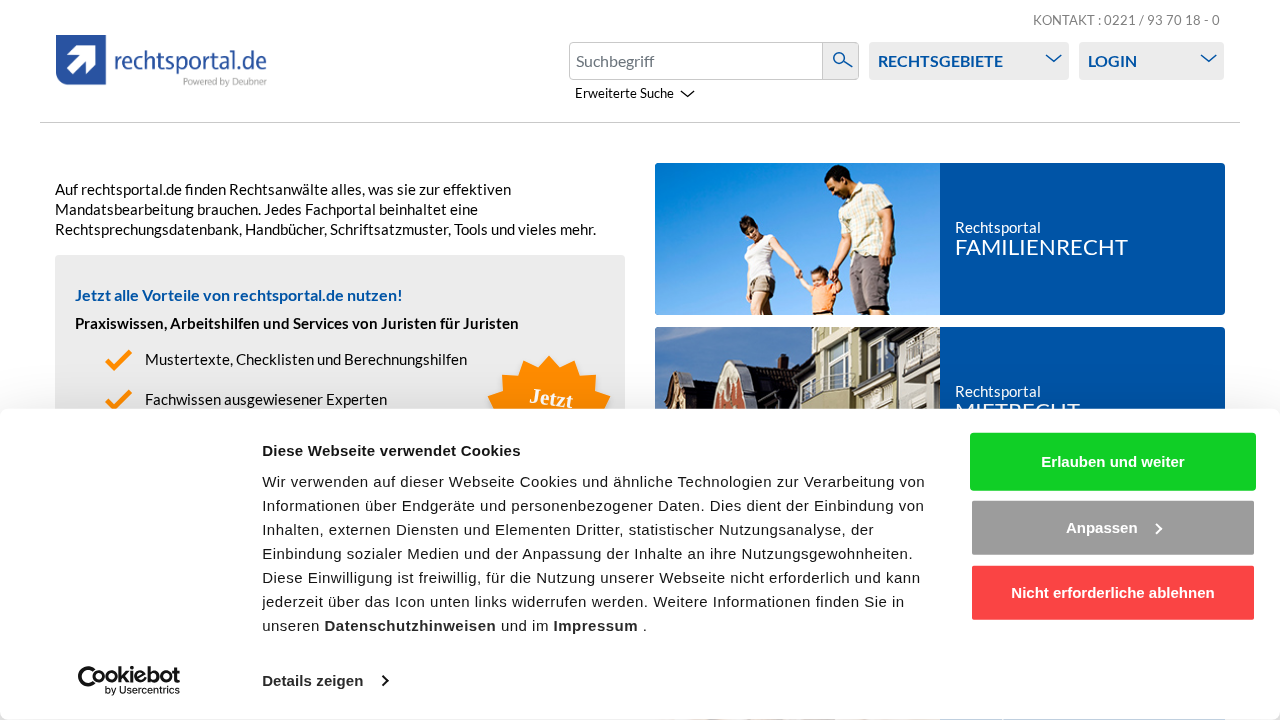Open the Mietrecht portal house image
Screen dimensions: 1280x720
pos(797,368)
